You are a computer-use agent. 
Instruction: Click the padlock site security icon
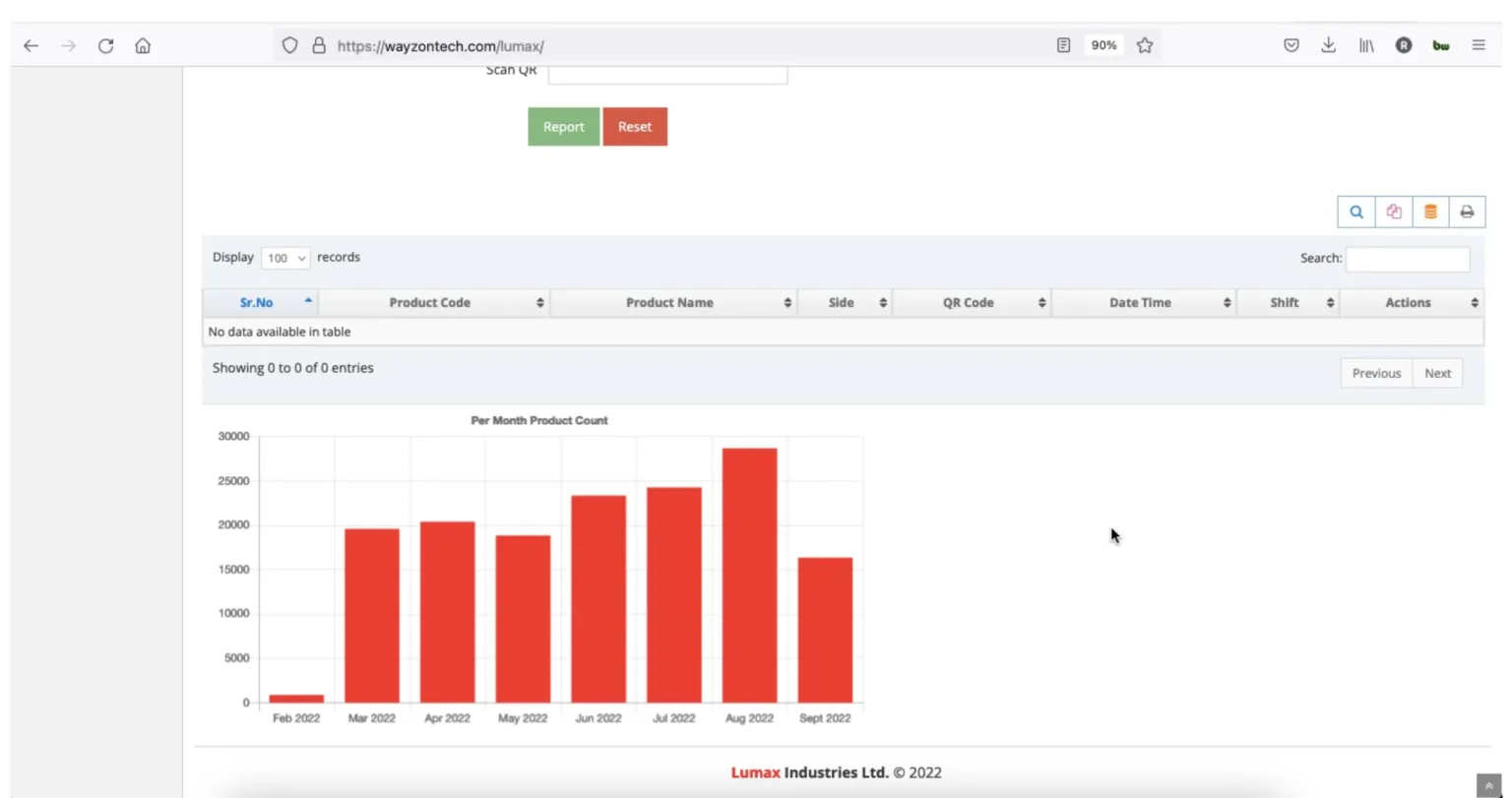[x=318, y=45]
